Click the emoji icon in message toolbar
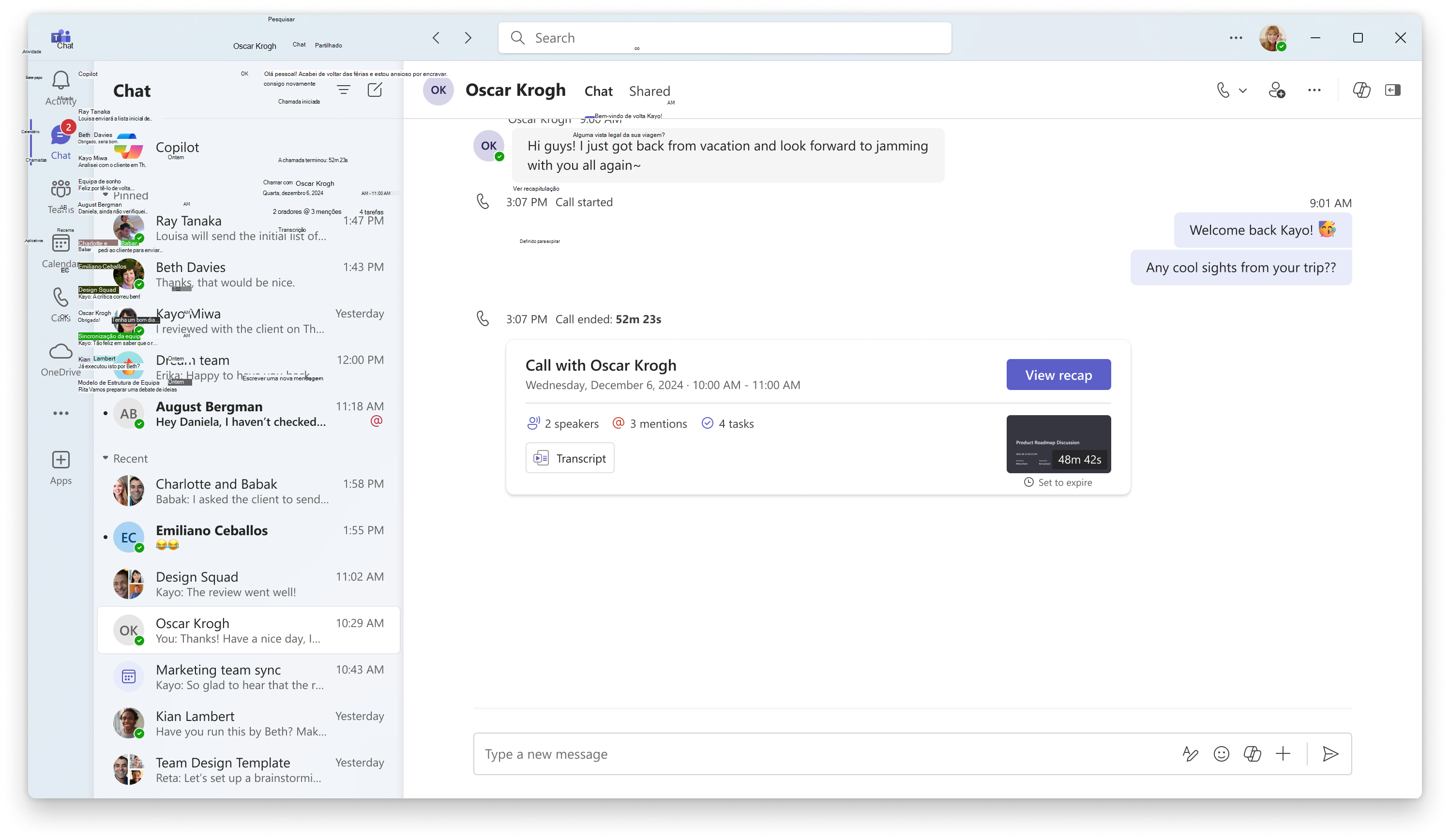The width and height of the screenshot is (1450, 840). click(x=1221, y=754)
